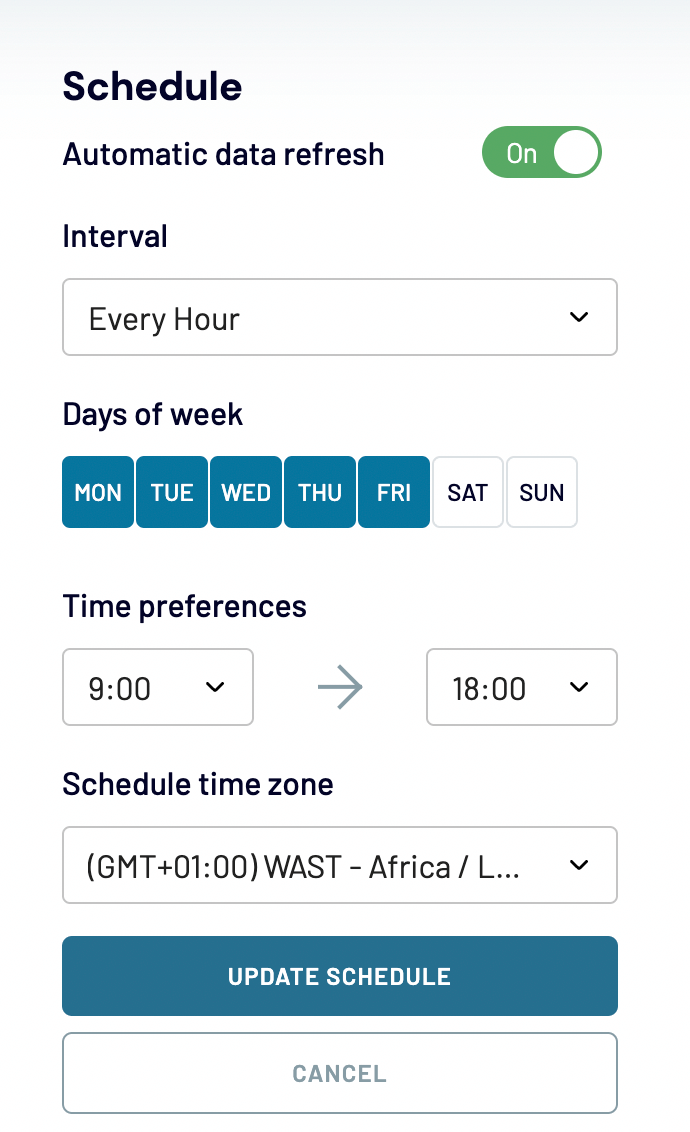Click the chevron in time zone selector
This screenshot has width=690, height=1132.
pyautogui.click(x=578, y=866)
